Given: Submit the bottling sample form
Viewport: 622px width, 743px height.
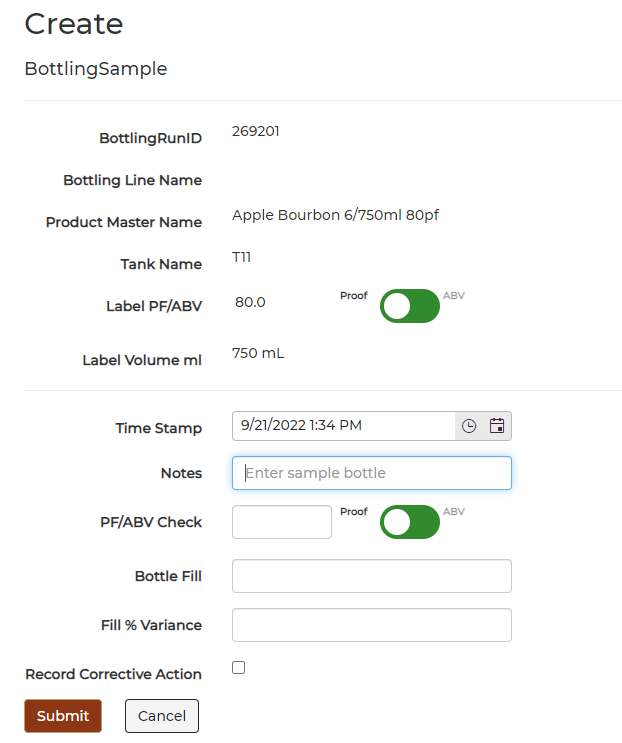Looking at the screenshot, I should (63, 716).
